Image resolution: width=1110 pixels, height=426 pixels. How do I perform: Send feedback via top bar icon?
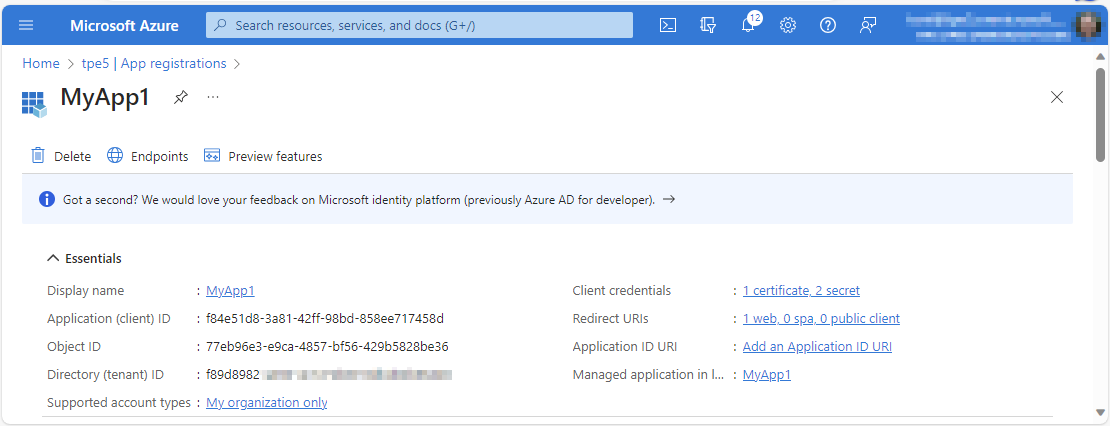[868, 25]
